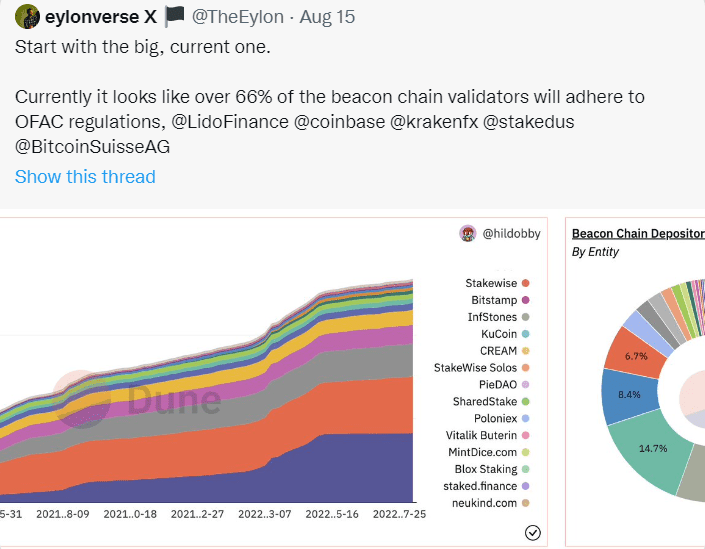Open @TheEylon handle link
This screenshot has height=549, width=705.
pyautogui.click(x=238, y=17)
